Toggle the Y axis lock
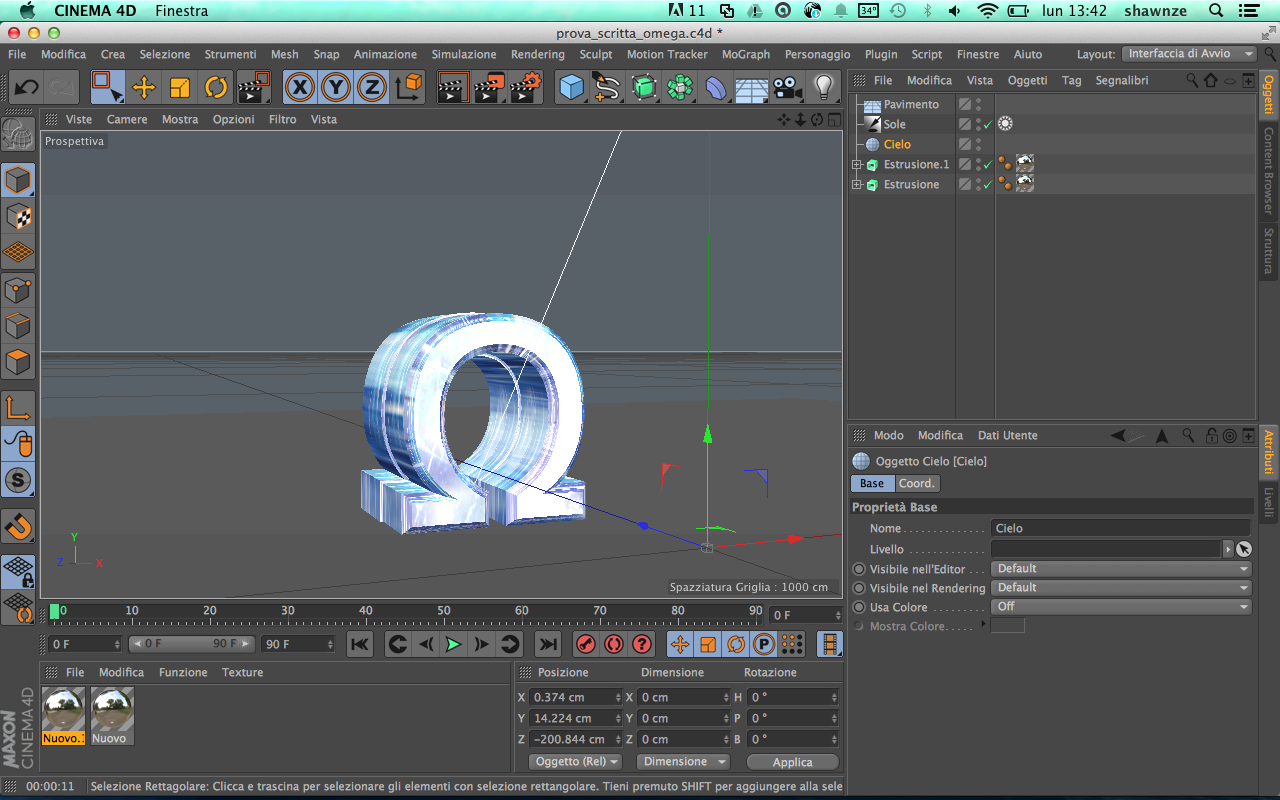Image resolution: width=1280 pixels, height=800 pixels. point(335,88)
